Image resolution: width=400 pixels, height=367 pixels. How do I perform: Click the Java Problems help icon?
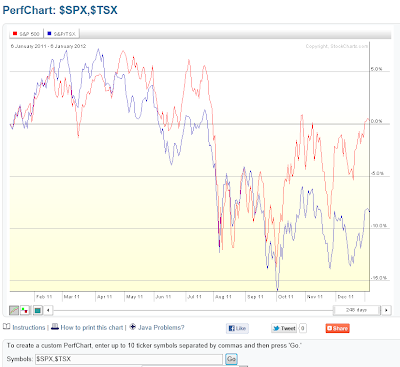[132, 327]
